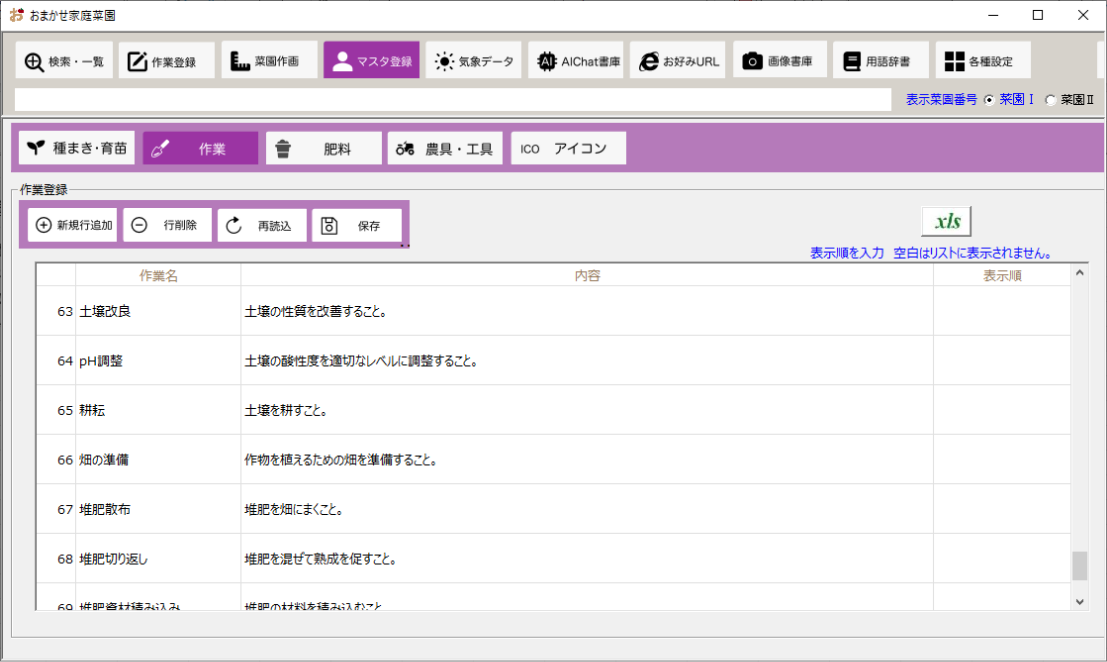Open the 用語辞書 glossary icon
Viewport: 1107px width, 662px height.
[879, 60]
